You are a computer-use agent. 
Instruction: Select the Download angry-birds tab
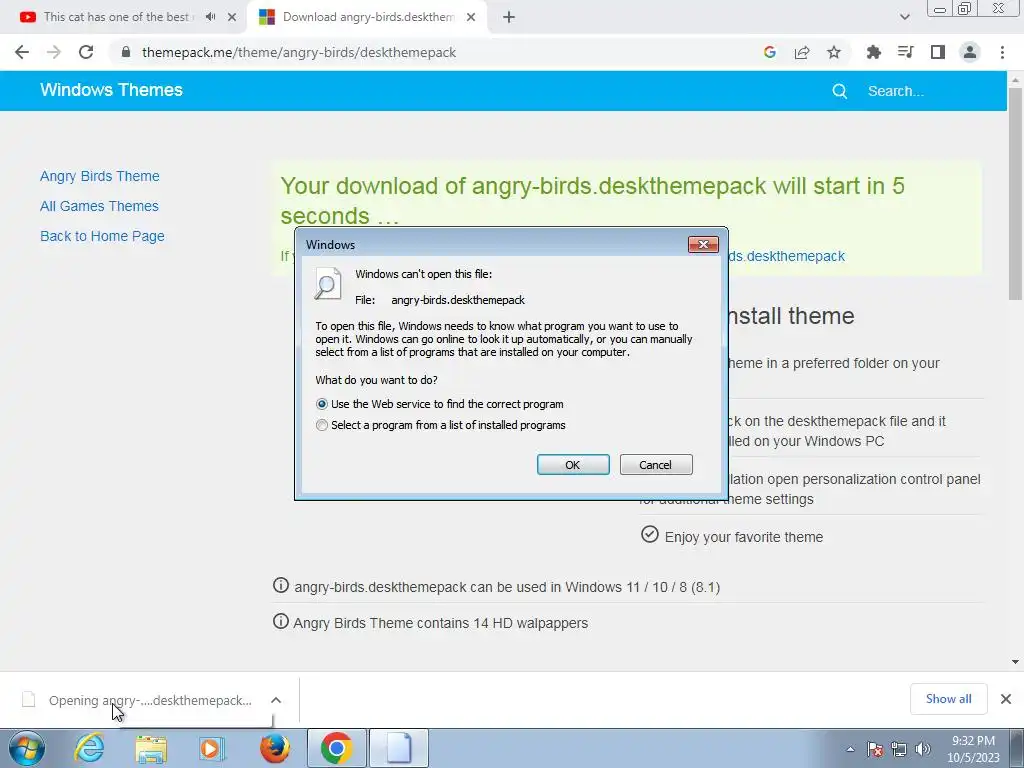pyautogui.click(x=368, y=17)
